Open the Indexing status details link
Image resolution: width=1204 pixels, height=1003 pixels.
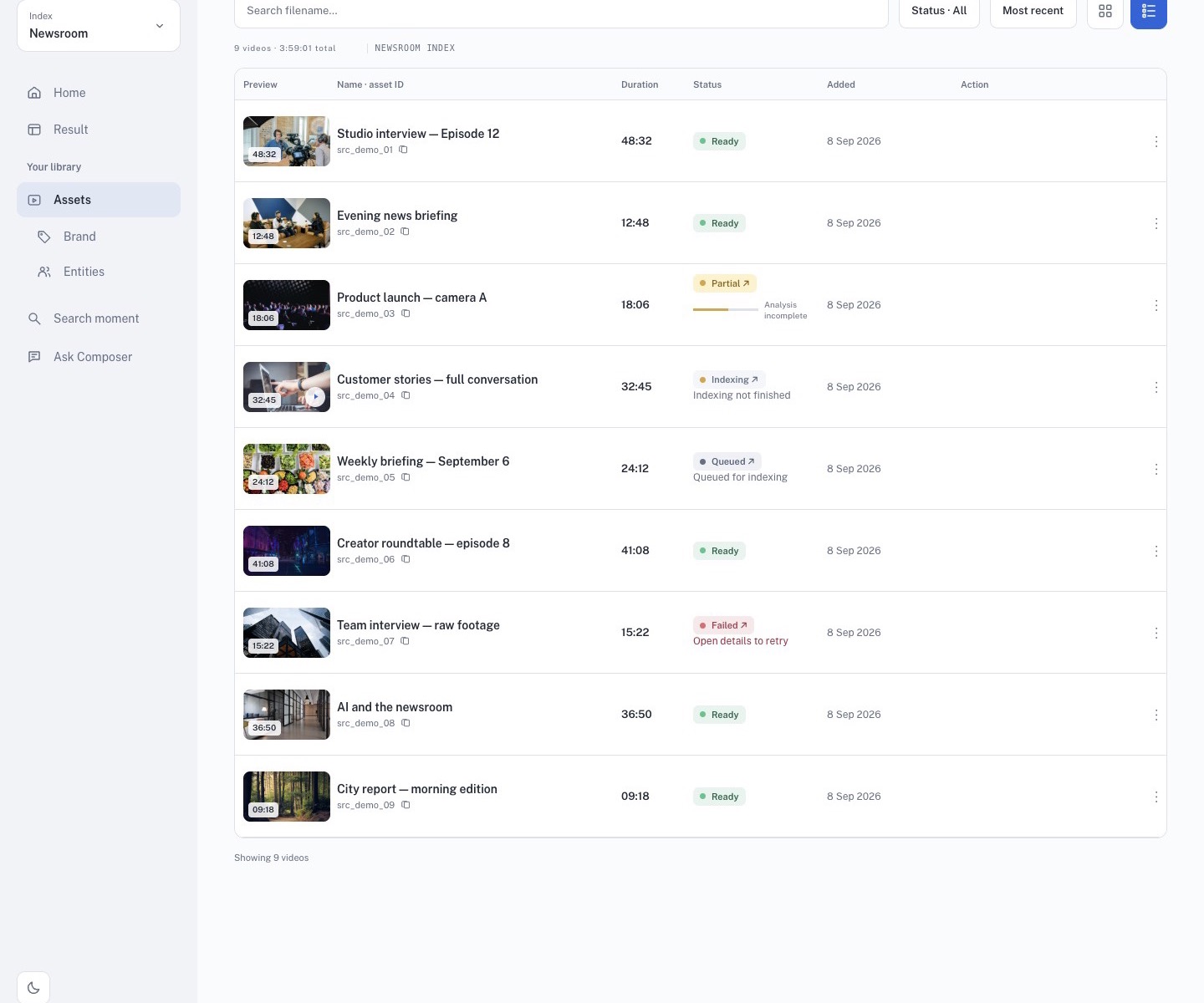729,379
